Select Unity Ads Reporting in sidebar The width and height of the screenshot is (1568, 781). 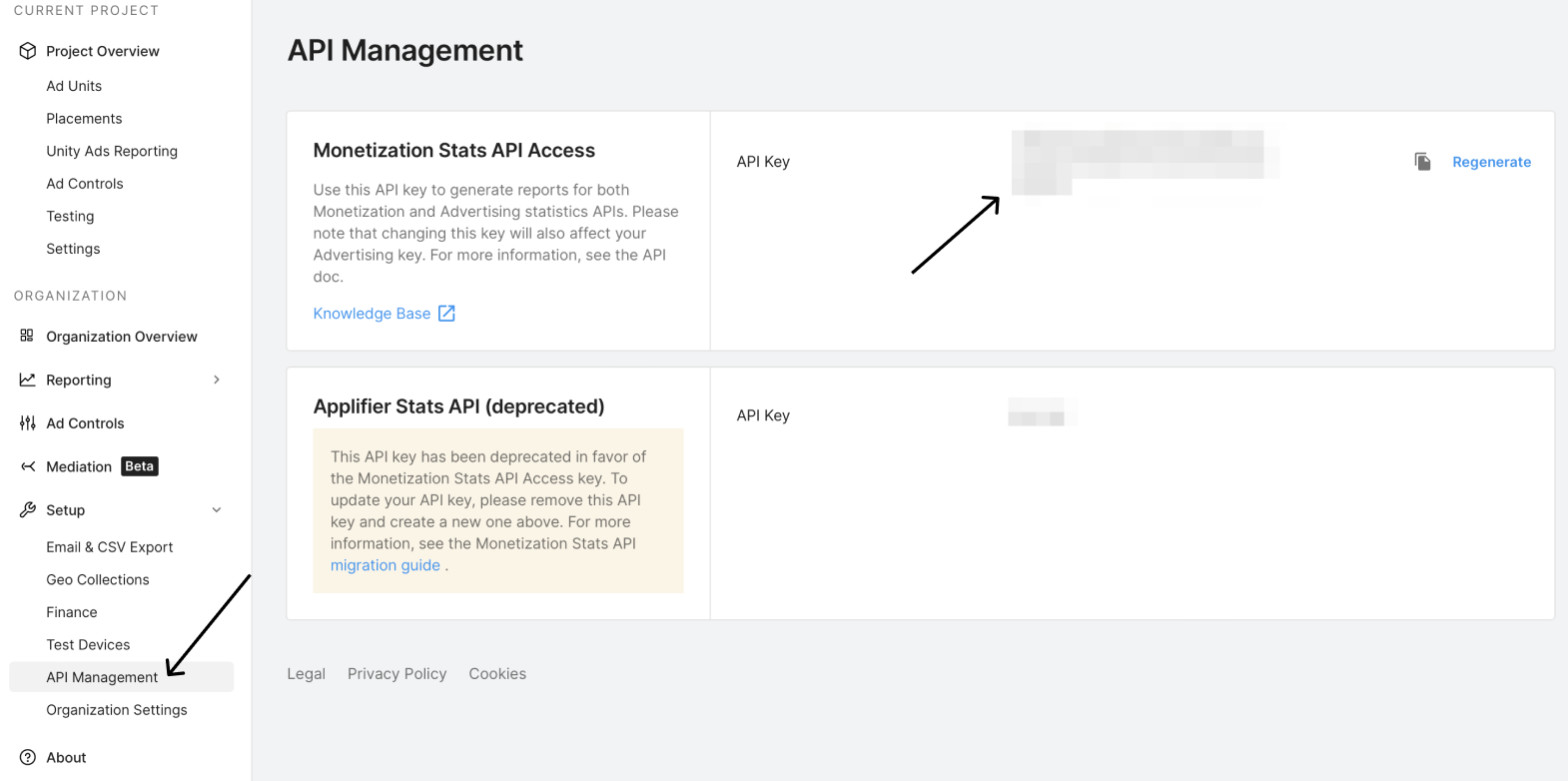point(112,151)
